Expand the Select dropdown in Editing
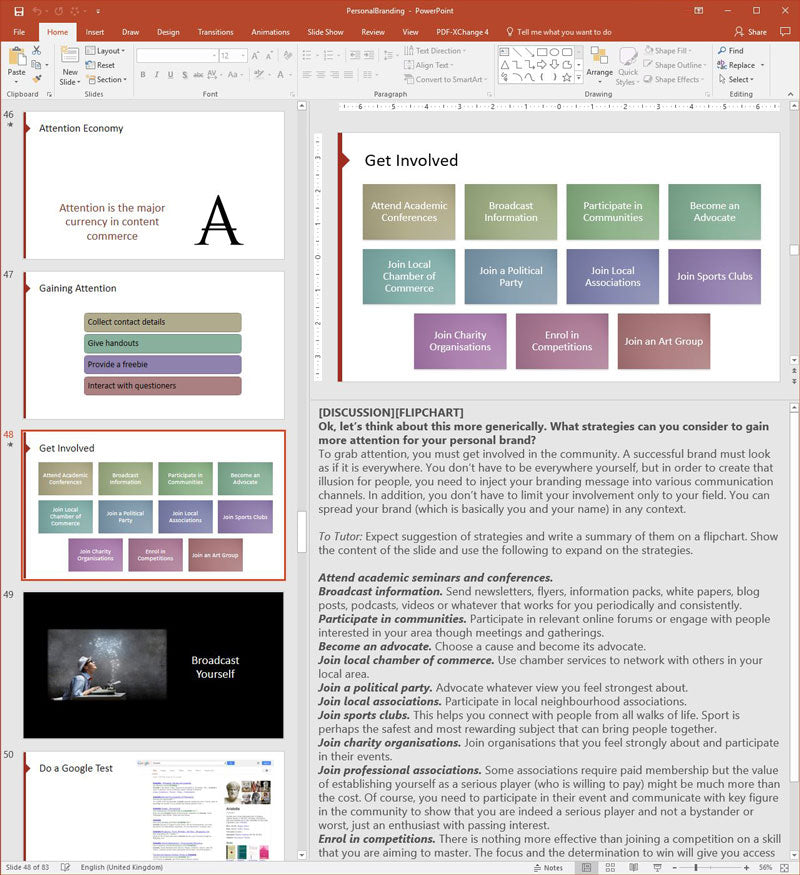This screenshot has height=875, width=800. point(737,80)
